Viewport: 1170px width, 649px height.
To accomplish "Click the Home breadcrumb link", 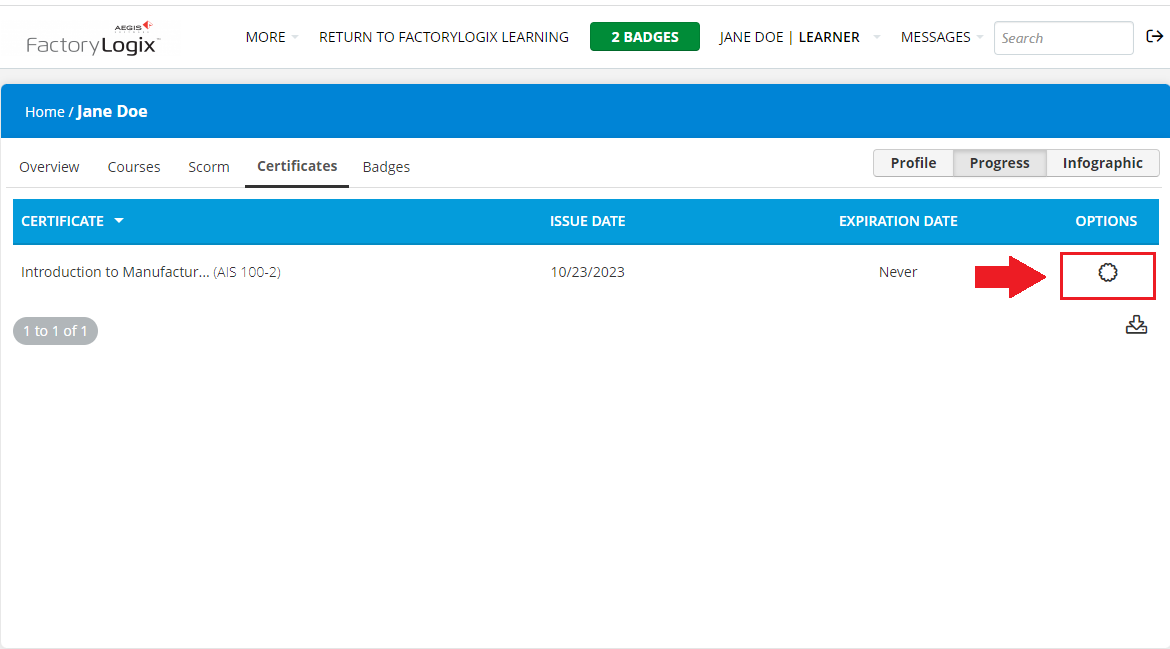I will point(45,111).
